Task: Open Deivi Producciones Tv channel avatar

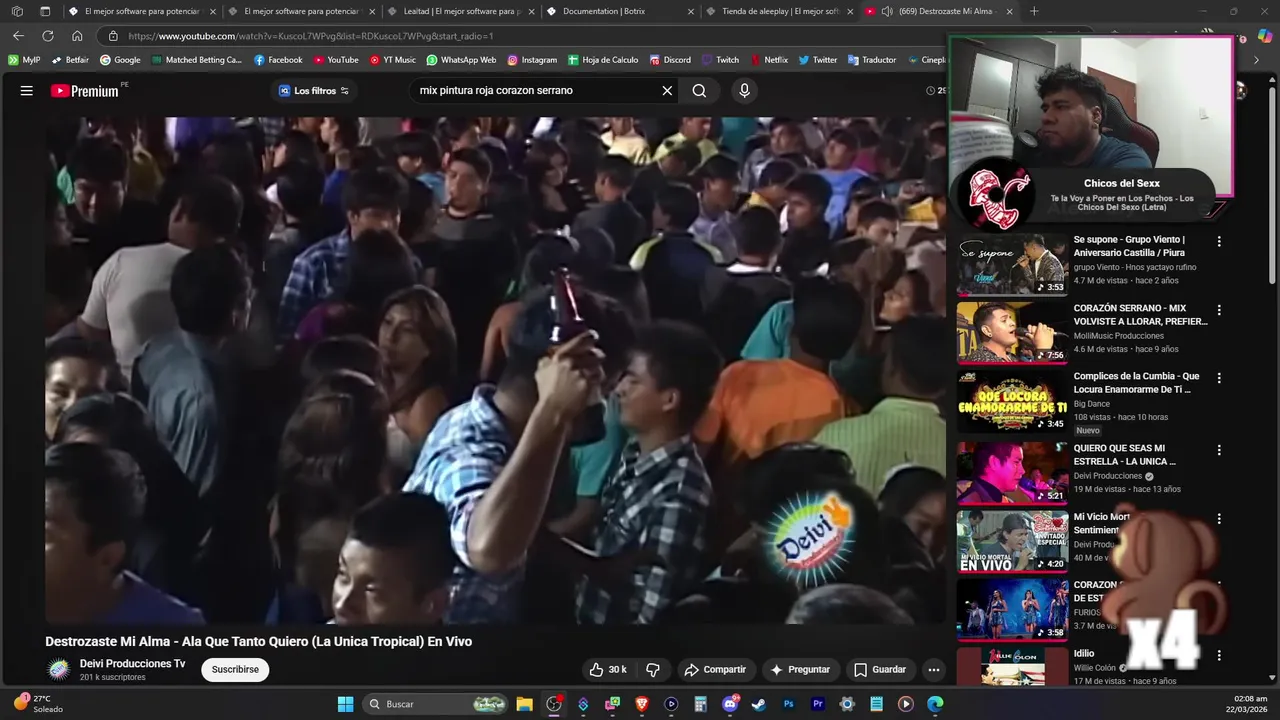Action: pos(59,669)
